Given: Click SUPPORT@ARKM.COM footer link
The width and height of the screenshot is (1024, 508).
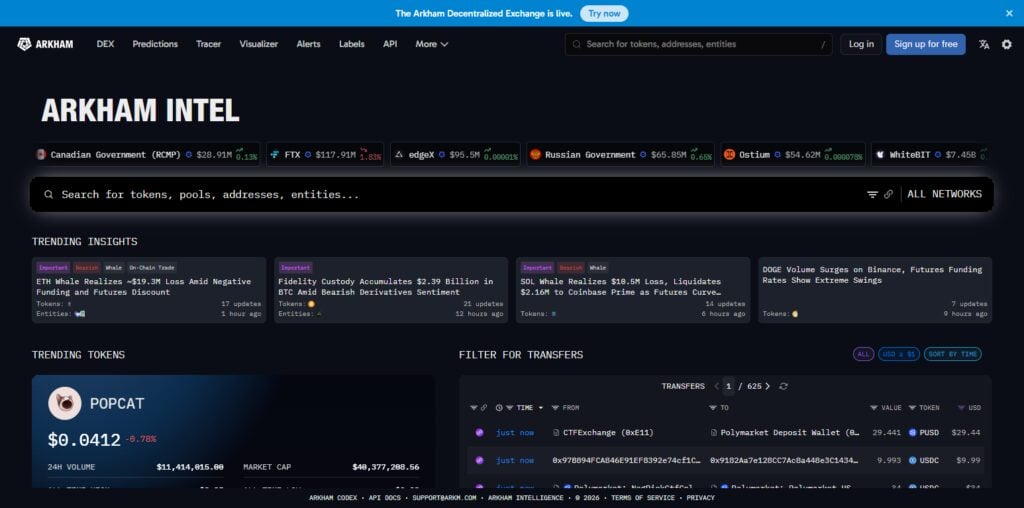Looking at the screenshot, I should click(444, 498).
